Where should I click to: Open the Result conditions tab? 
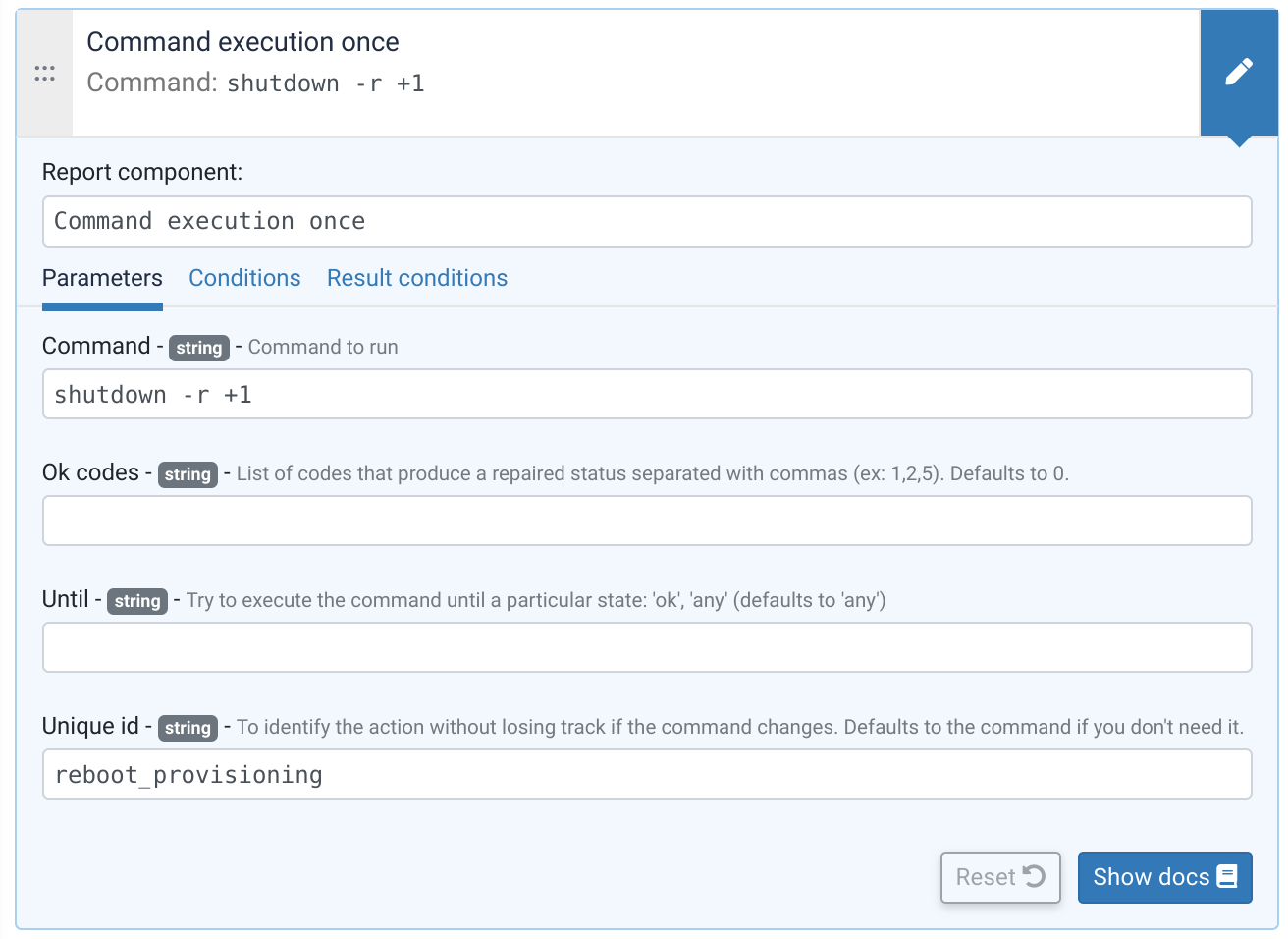[417, 278]
